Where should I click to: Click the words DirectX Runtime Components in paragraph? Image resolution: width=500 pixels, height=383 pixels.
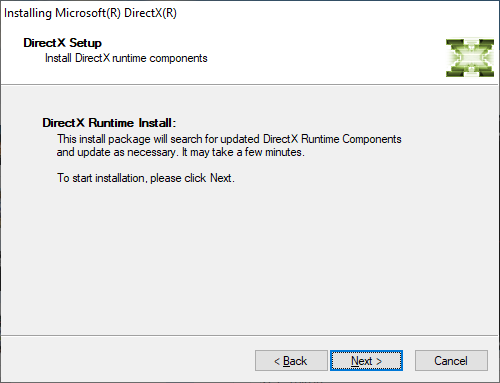[x=332, y=139]
